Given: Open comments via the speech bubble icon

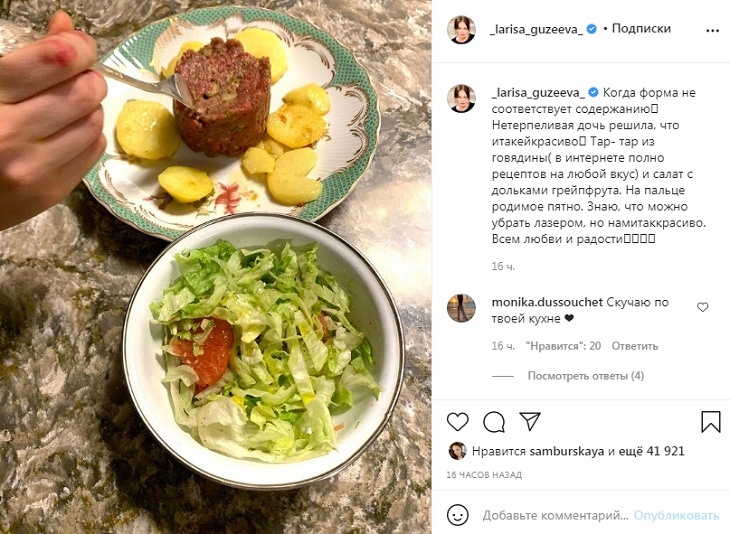Looking at the screenshot, I should (494, 422).
